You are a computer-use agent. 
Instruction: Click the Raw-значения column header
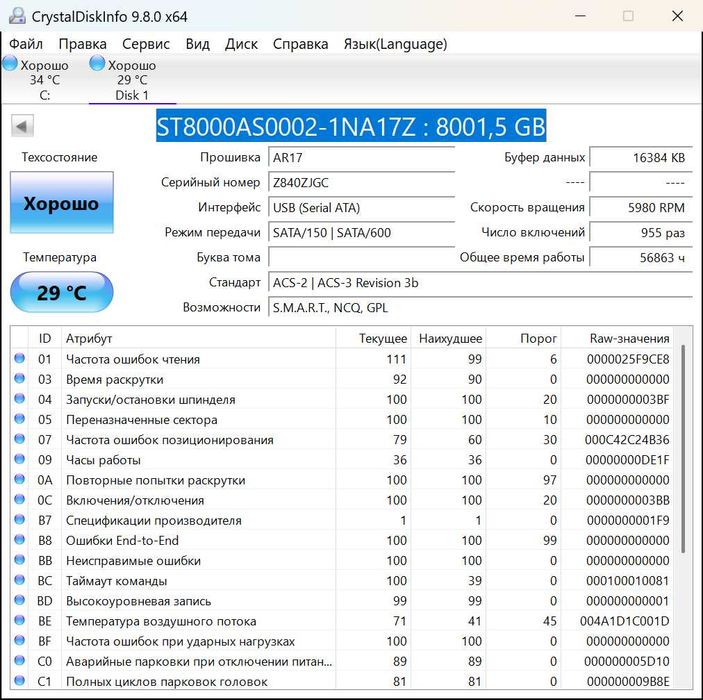(x=617, y=338)
